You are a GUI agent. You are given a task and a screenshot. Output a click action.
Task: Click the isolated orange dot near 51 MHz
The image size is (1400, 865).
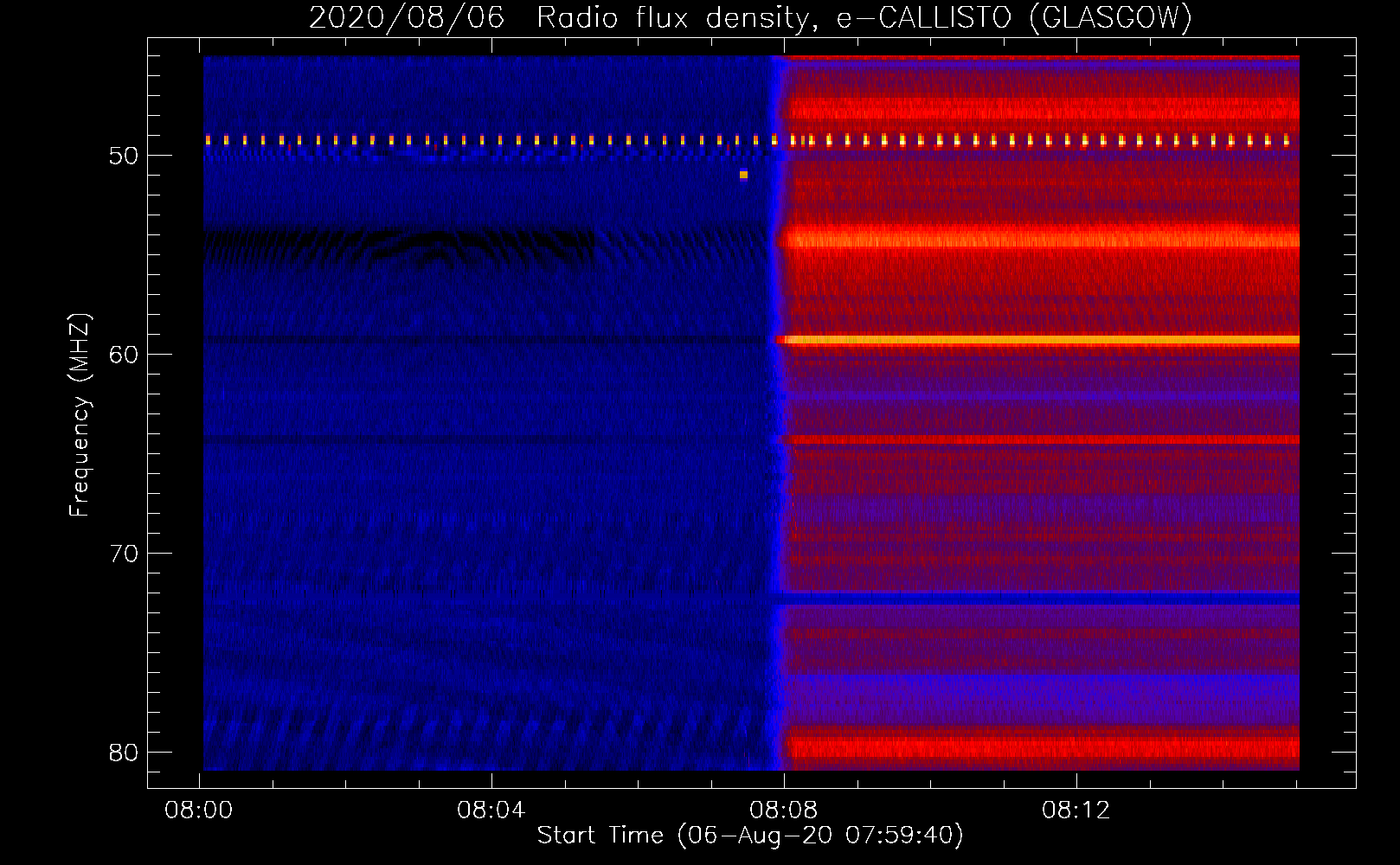pyautogui.click(x=743, y=175)
